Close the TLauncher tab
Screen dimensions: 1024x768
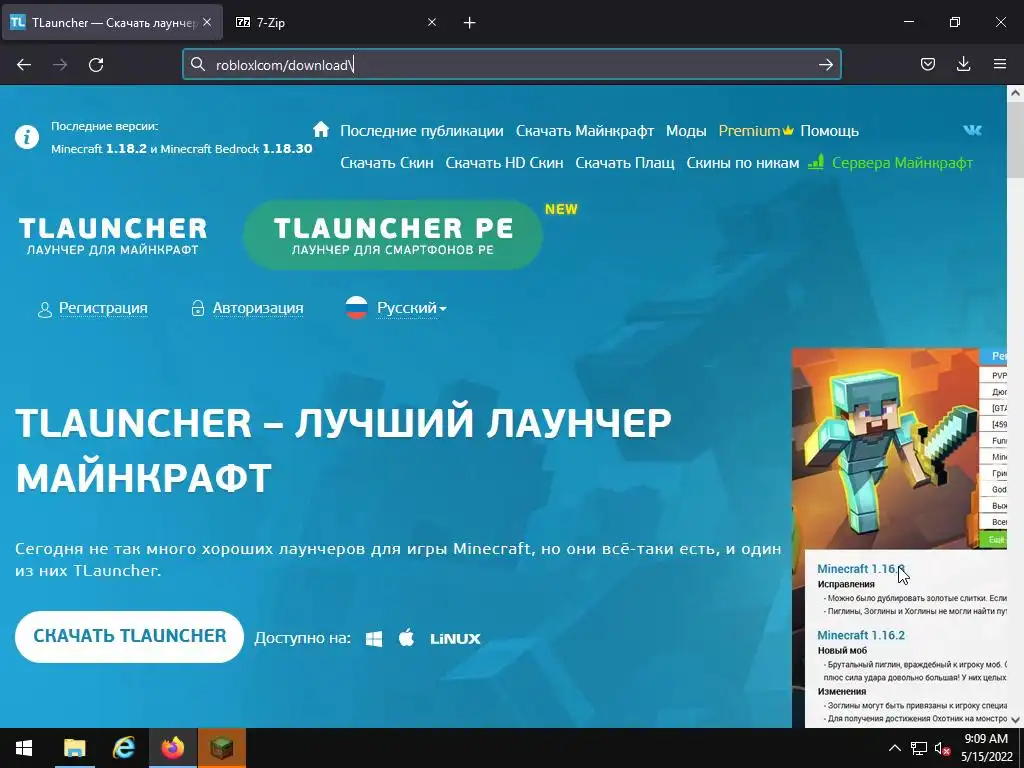point(207,22)
